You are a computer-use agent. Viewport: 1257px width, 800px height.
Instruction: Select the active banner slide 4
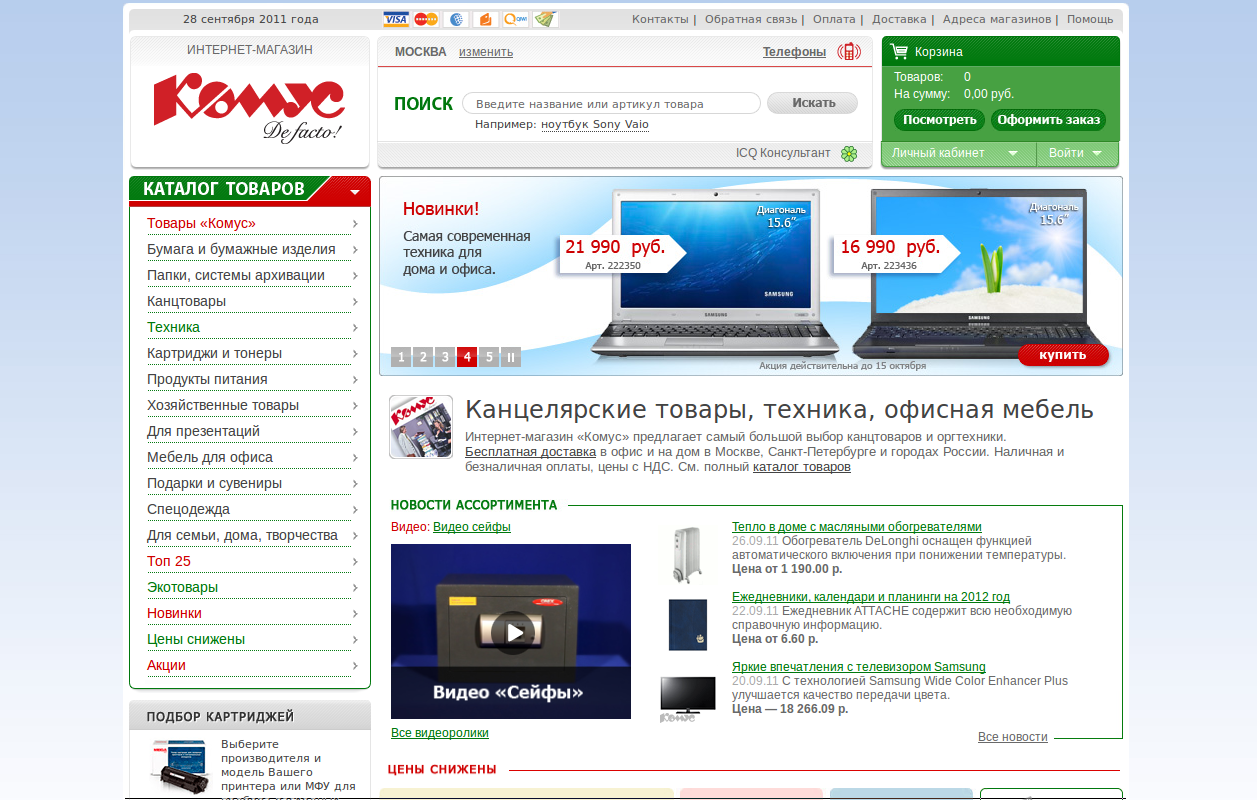[x=467, y=357]
